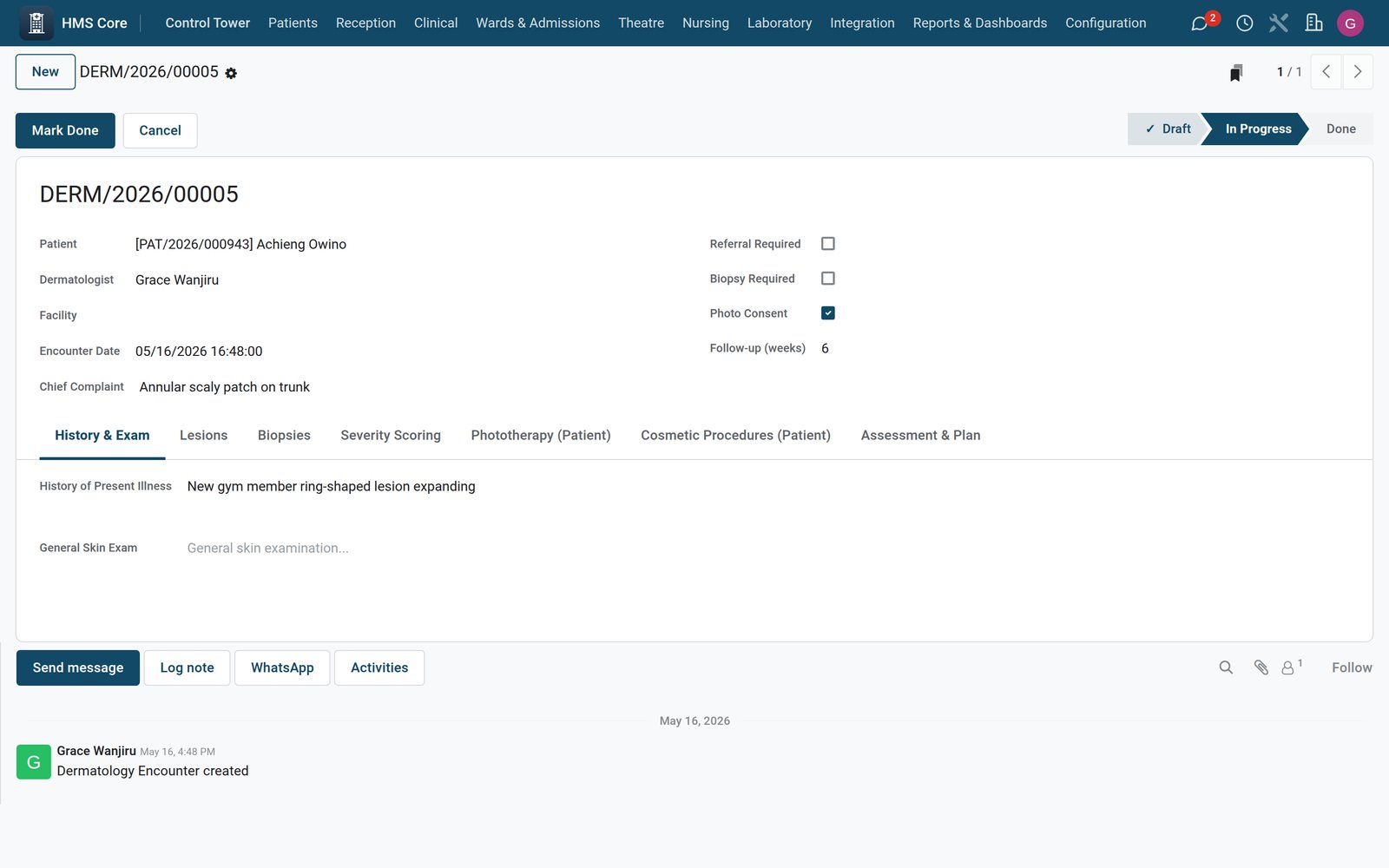The width and height of the screenshot is (1389, 868).
Task: Click the Send message button
Action: pyautogui.click(x=78, y=667)
